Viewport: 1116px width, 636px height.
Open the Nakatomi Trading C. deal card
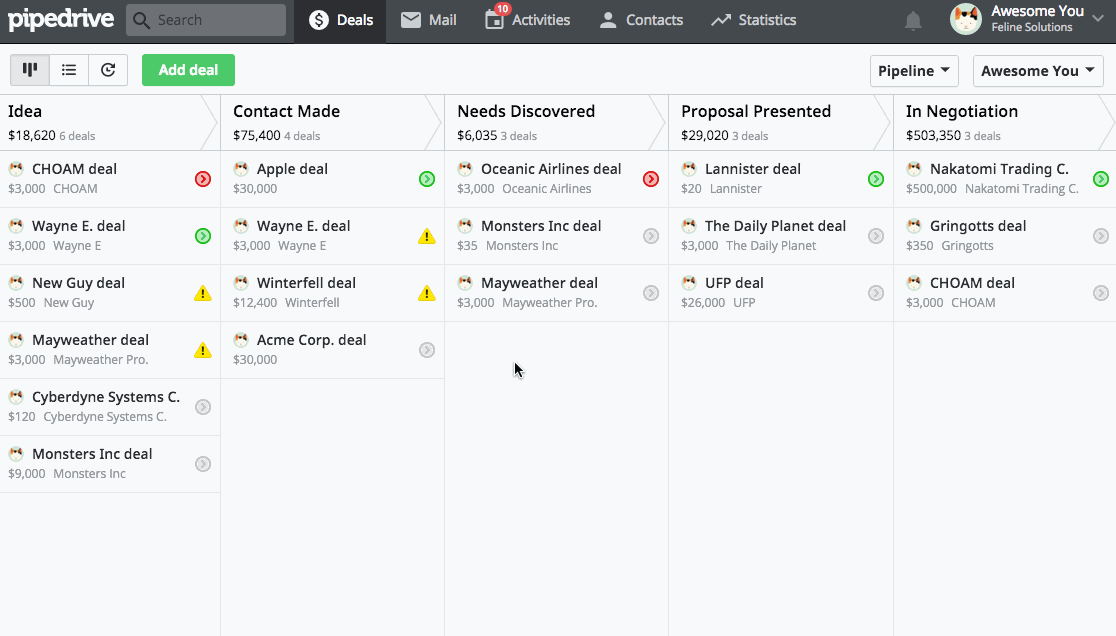tap(1005, 179)
